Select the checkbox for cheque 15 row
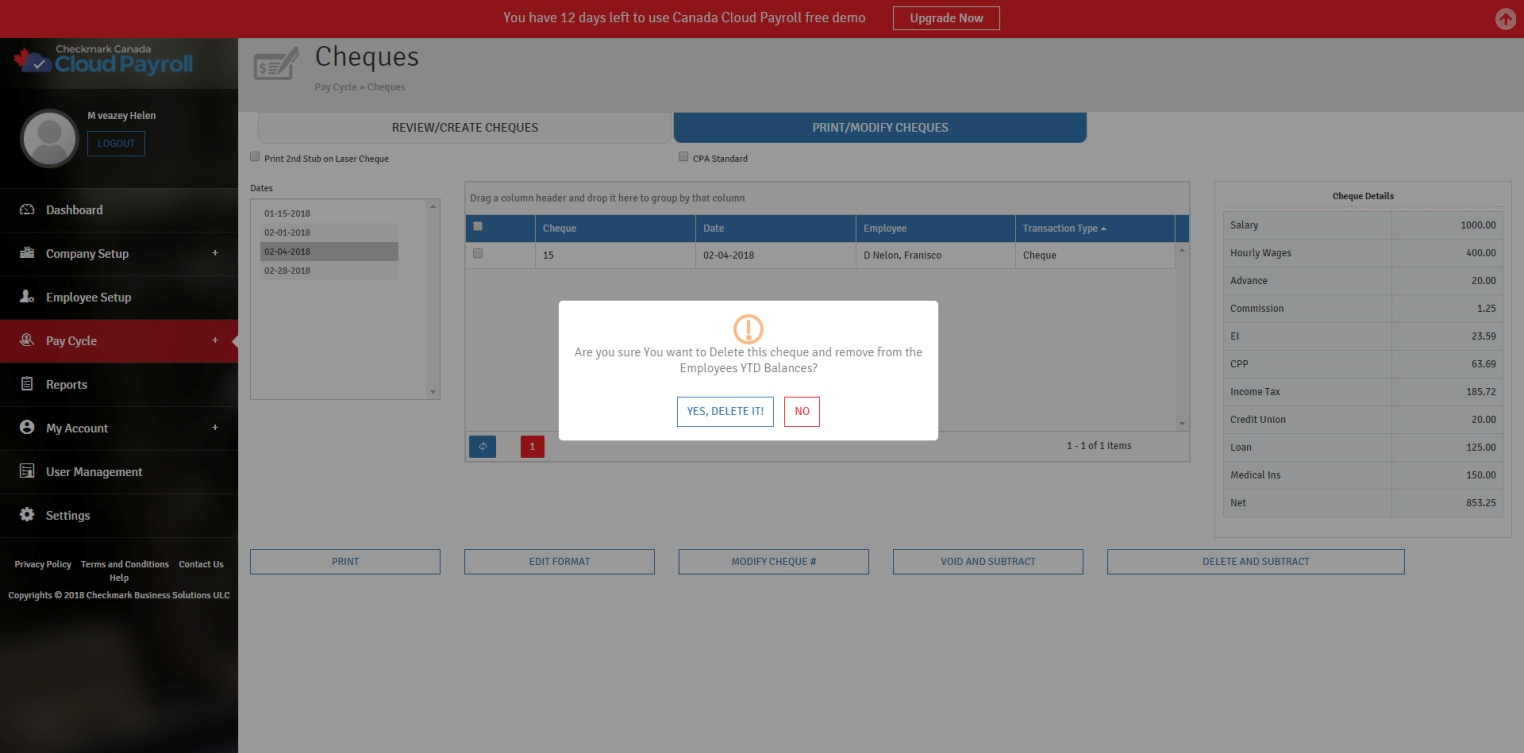Screen dimensions: 1524x753 pyautogui.click(x=478, y=254)
